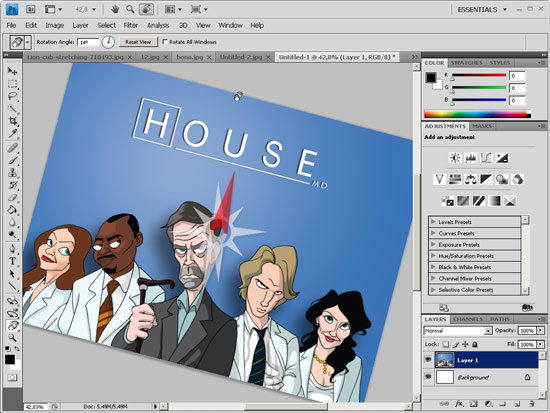Add a Levels adjustment

tap(470, 158)
